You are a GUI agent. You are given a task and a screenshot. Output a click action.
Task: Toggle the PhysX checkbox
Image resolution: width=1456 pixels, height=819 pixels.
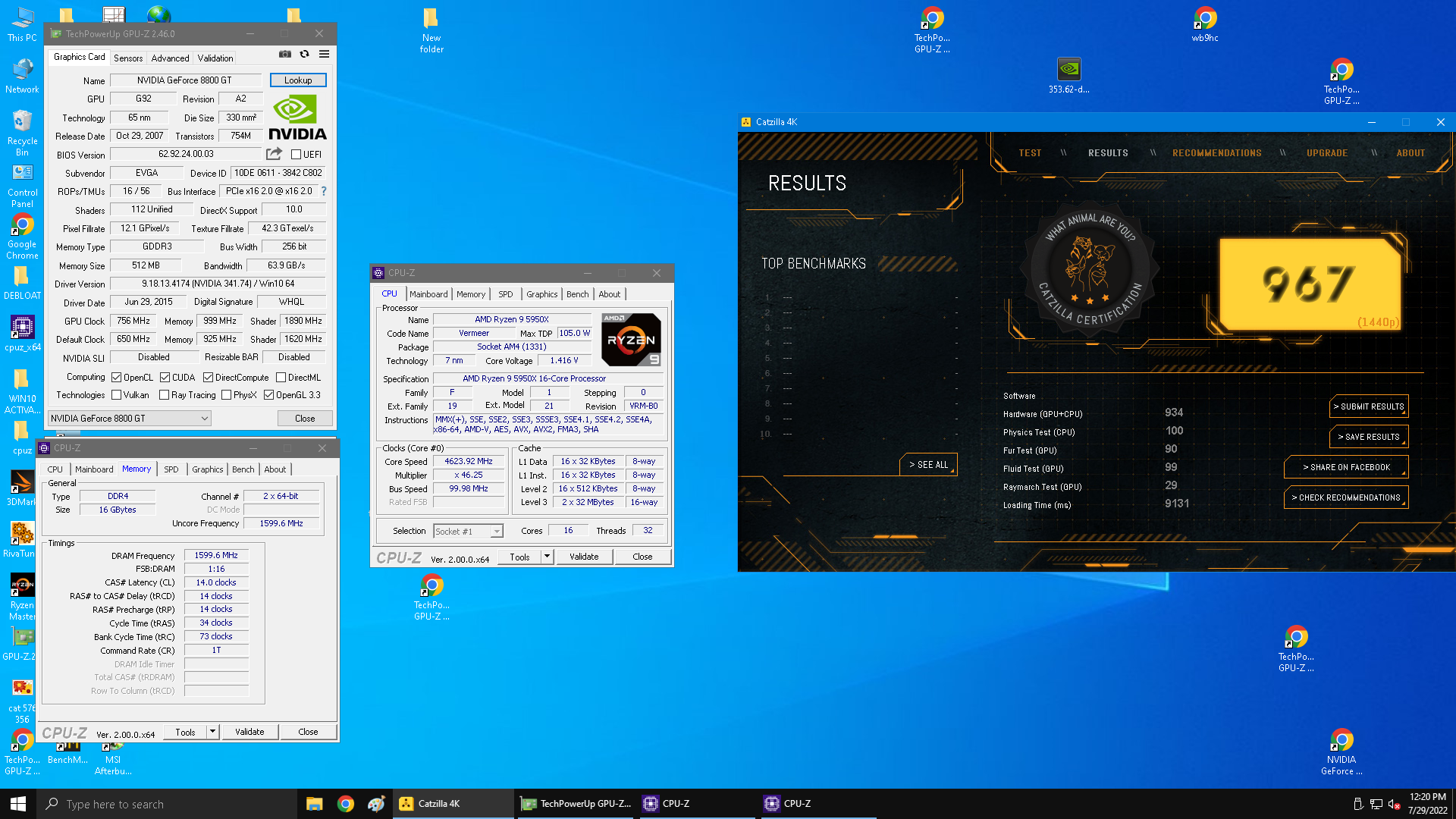[226, 395]
